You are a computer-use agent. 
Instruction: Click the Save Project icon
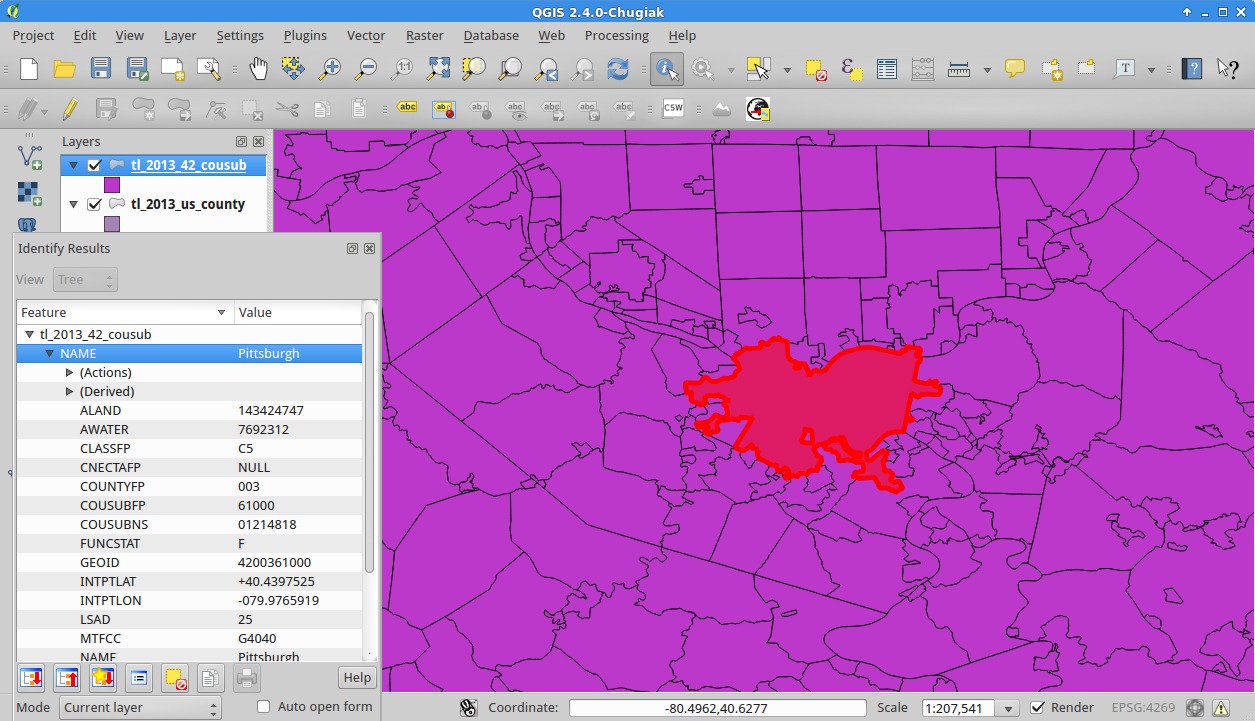101,69
